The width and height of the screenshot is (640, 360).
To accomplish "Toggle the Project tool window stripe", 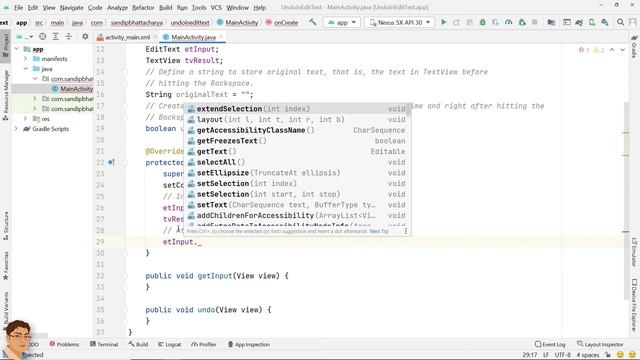I will (6, 47).
